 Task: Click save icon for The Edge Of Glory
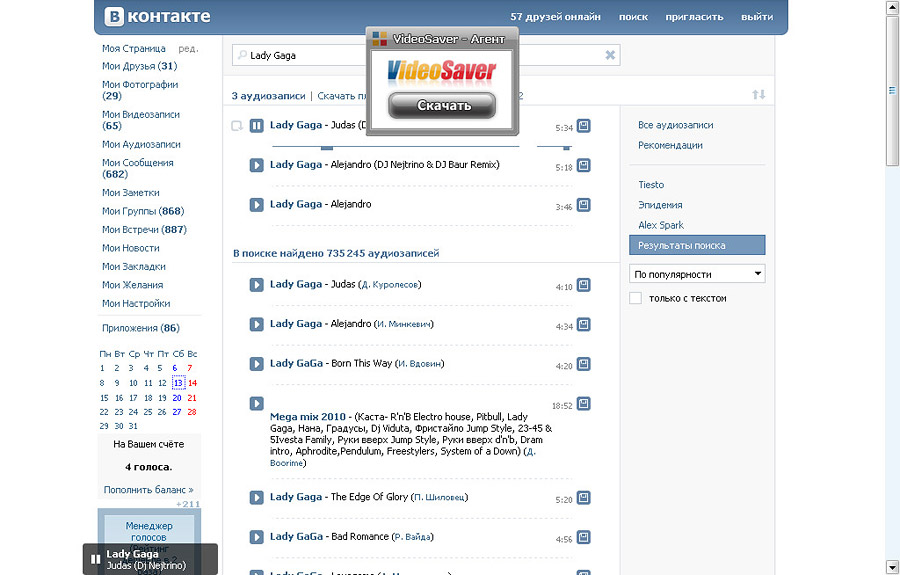point(584,497)
